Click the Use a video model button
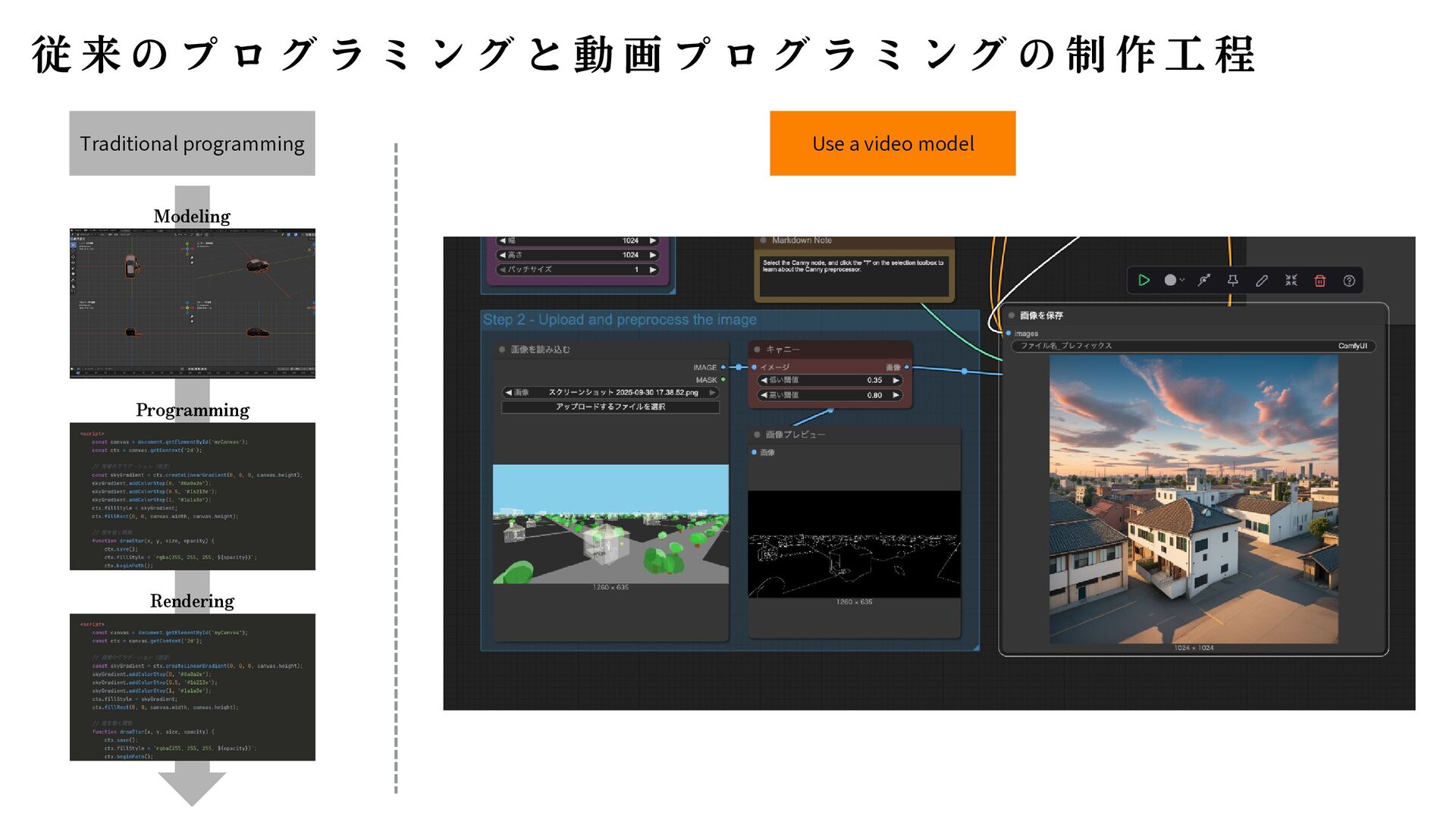1456x819 pixels. (893, 143)
